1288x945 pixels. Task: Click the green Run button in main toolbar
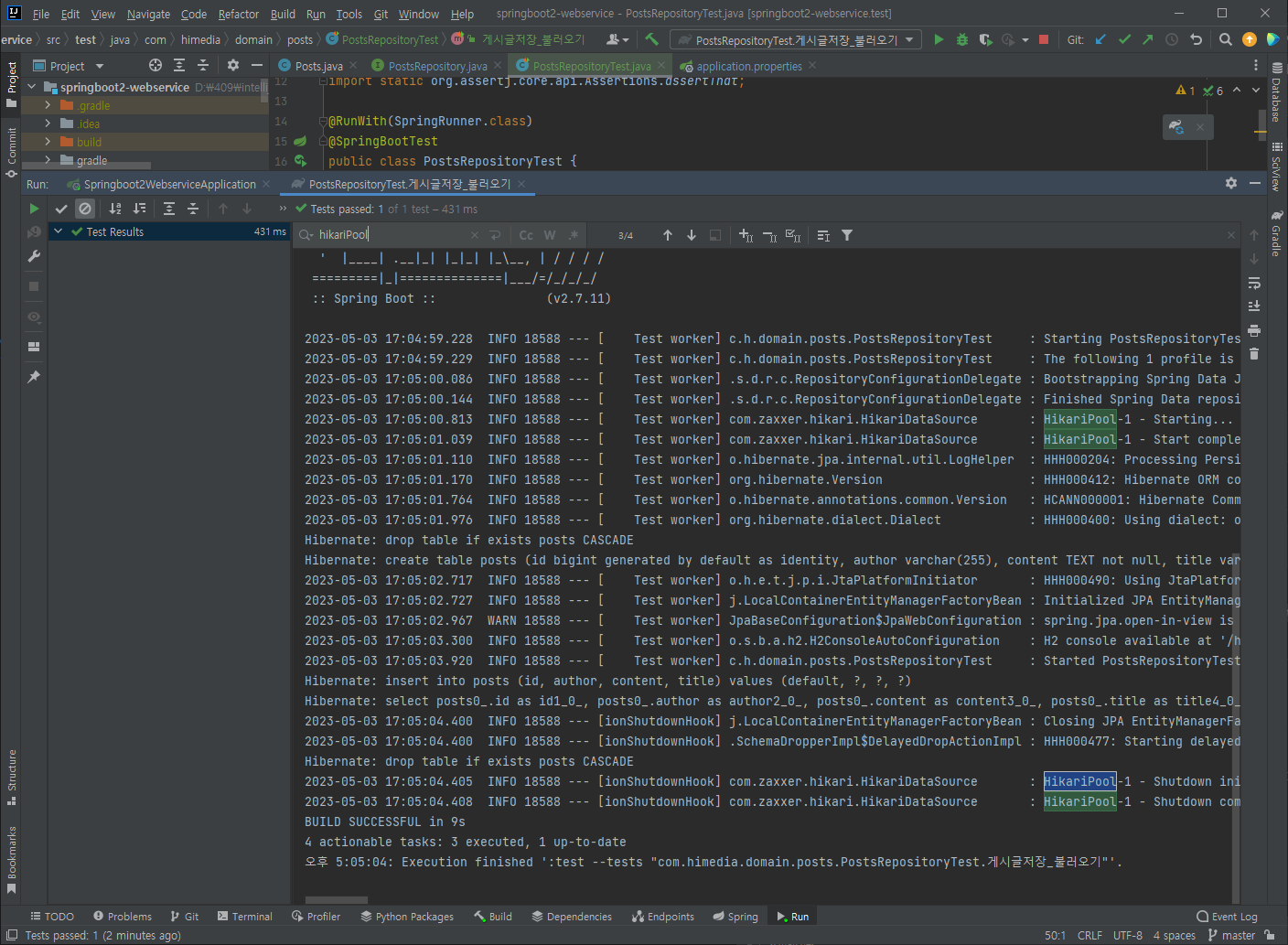coord(939,39)
